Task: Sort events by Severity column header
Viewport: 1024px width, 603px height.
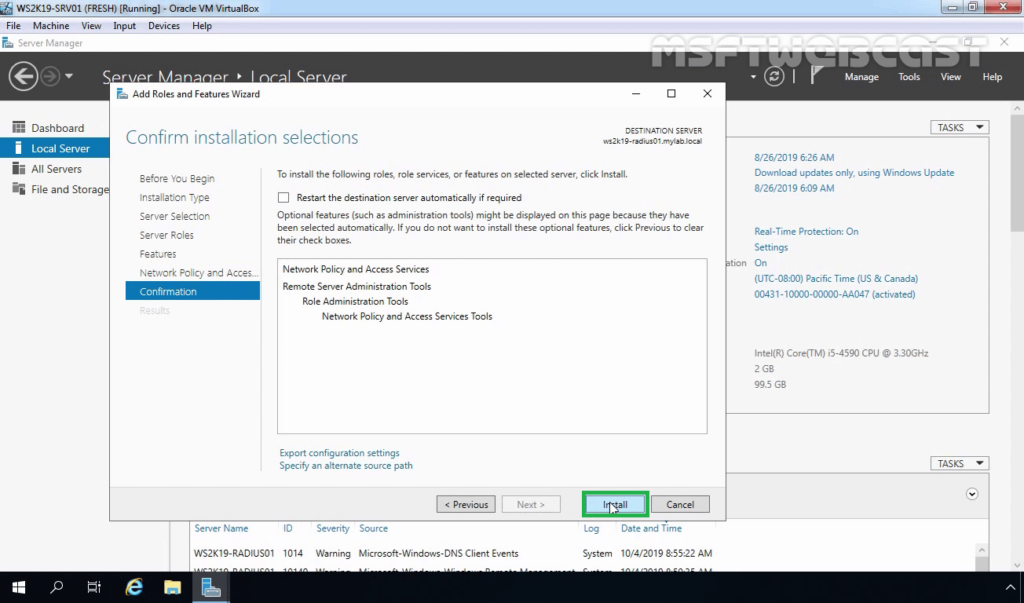Action: click(x=332, y=528)
